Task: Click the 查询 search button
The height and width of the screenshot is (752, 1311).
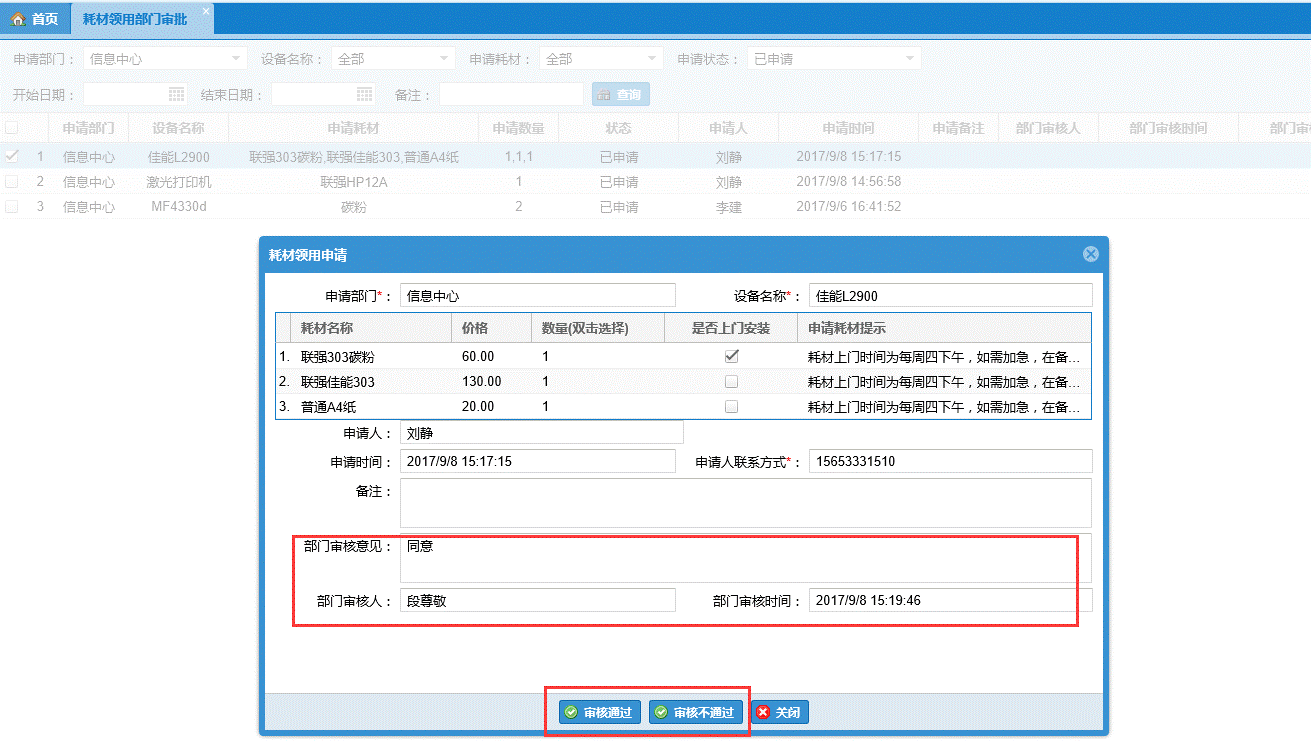Action: coord(621,94)
